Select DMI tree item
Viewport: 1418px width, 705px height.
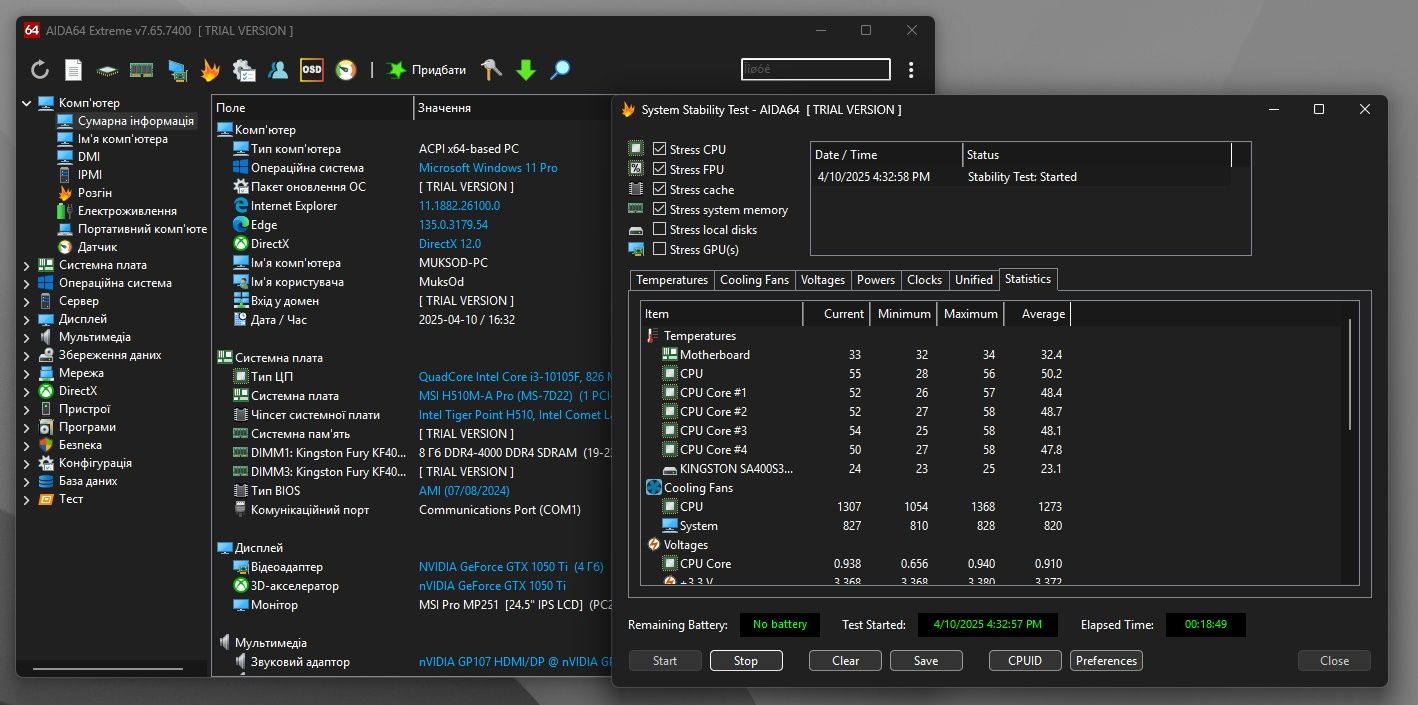click(x=89, y=157)
